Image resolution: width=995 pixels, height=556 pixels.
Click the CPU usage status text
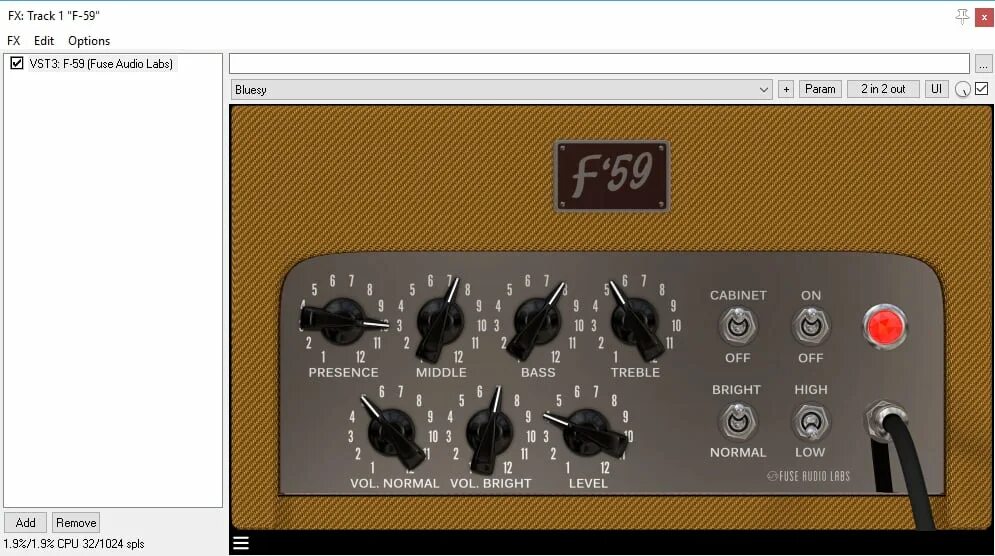click(x=74, y=544)
